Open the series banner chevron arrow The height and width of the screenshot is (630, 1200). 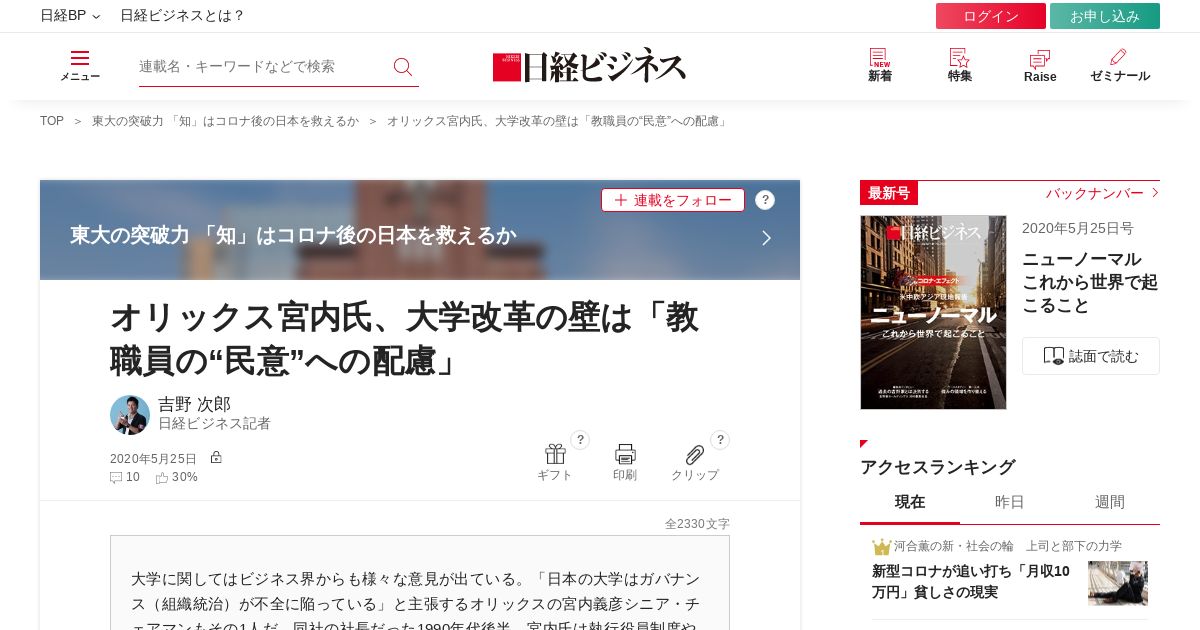point(766,238)
